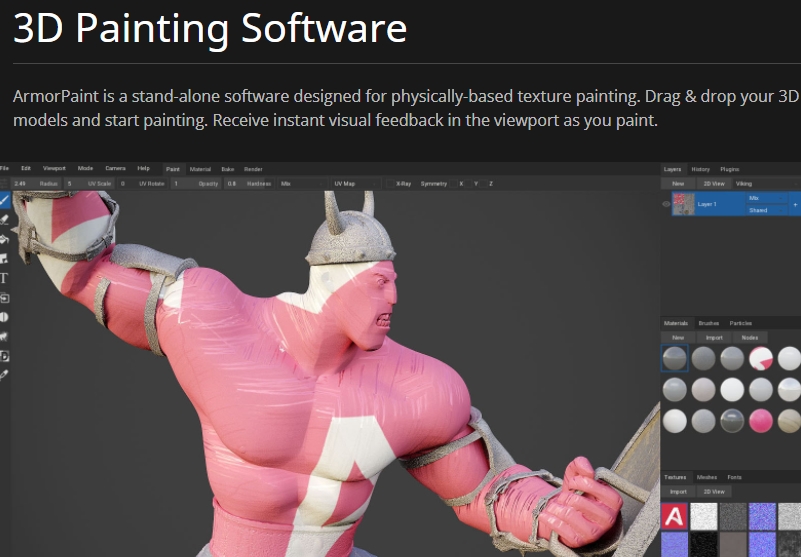The image size is (801, 557).
Task: Select the Particle tool
Action: click(x=5, y=336)
